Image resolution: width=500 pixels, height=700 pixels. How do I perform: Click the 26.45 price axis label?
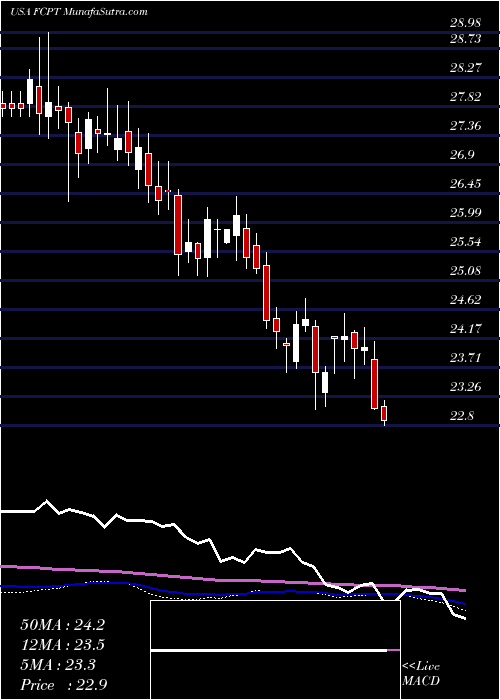coord(465,184)
